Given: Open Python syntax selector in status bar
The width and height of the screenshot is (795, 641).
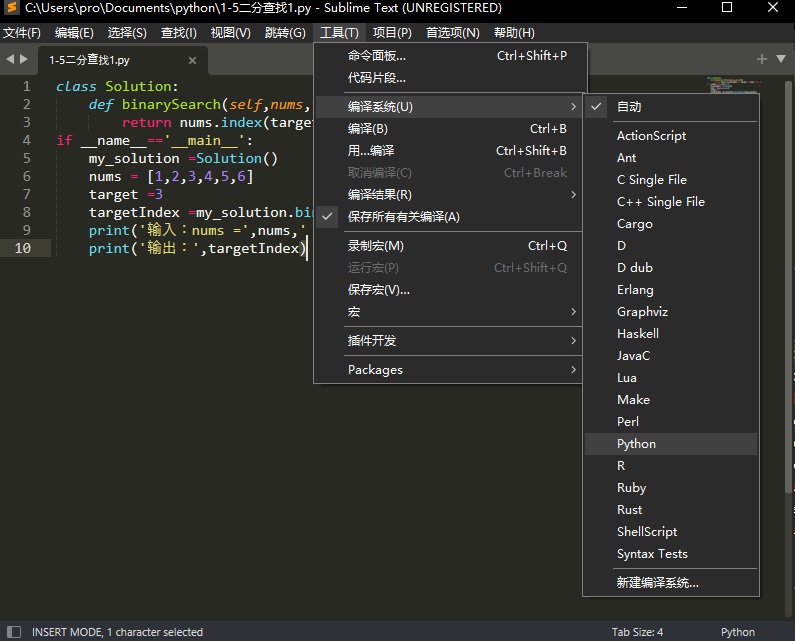Looking at the screenshot, I should (738, 632).
